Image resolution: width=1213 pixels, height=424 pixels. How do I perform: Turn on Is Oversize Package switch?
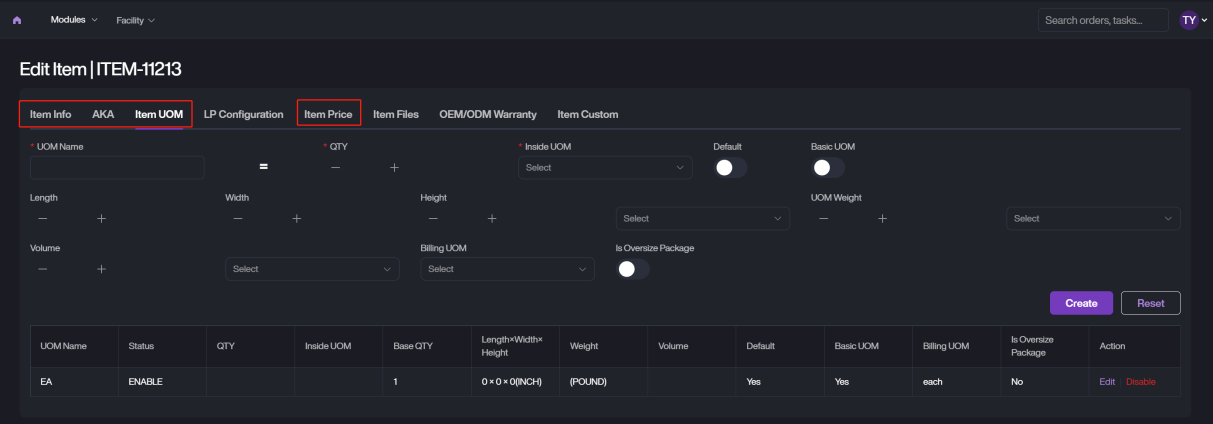632,269
